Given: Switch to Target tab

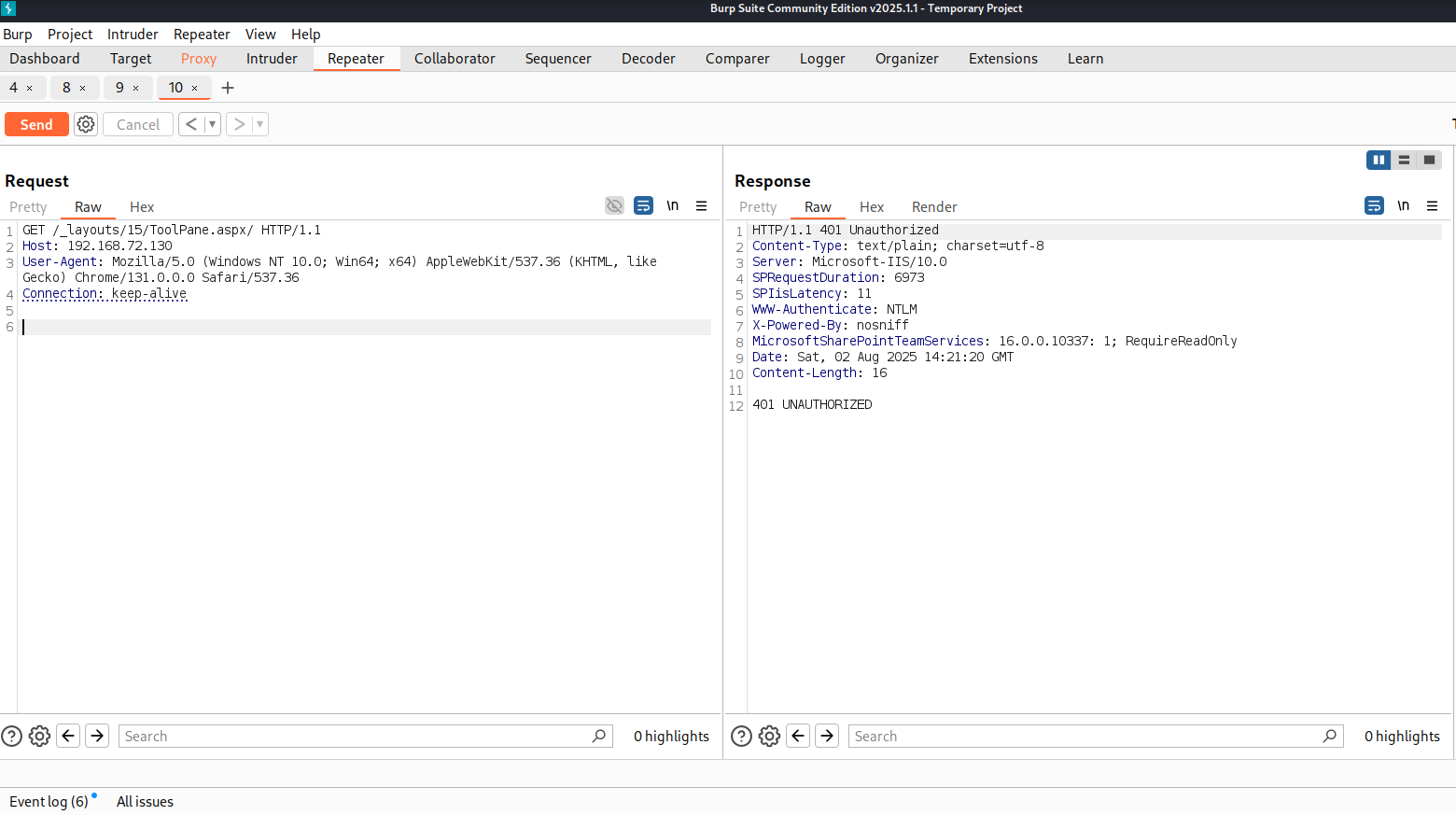Looking at the screenshot, I should tap(131, 58).
